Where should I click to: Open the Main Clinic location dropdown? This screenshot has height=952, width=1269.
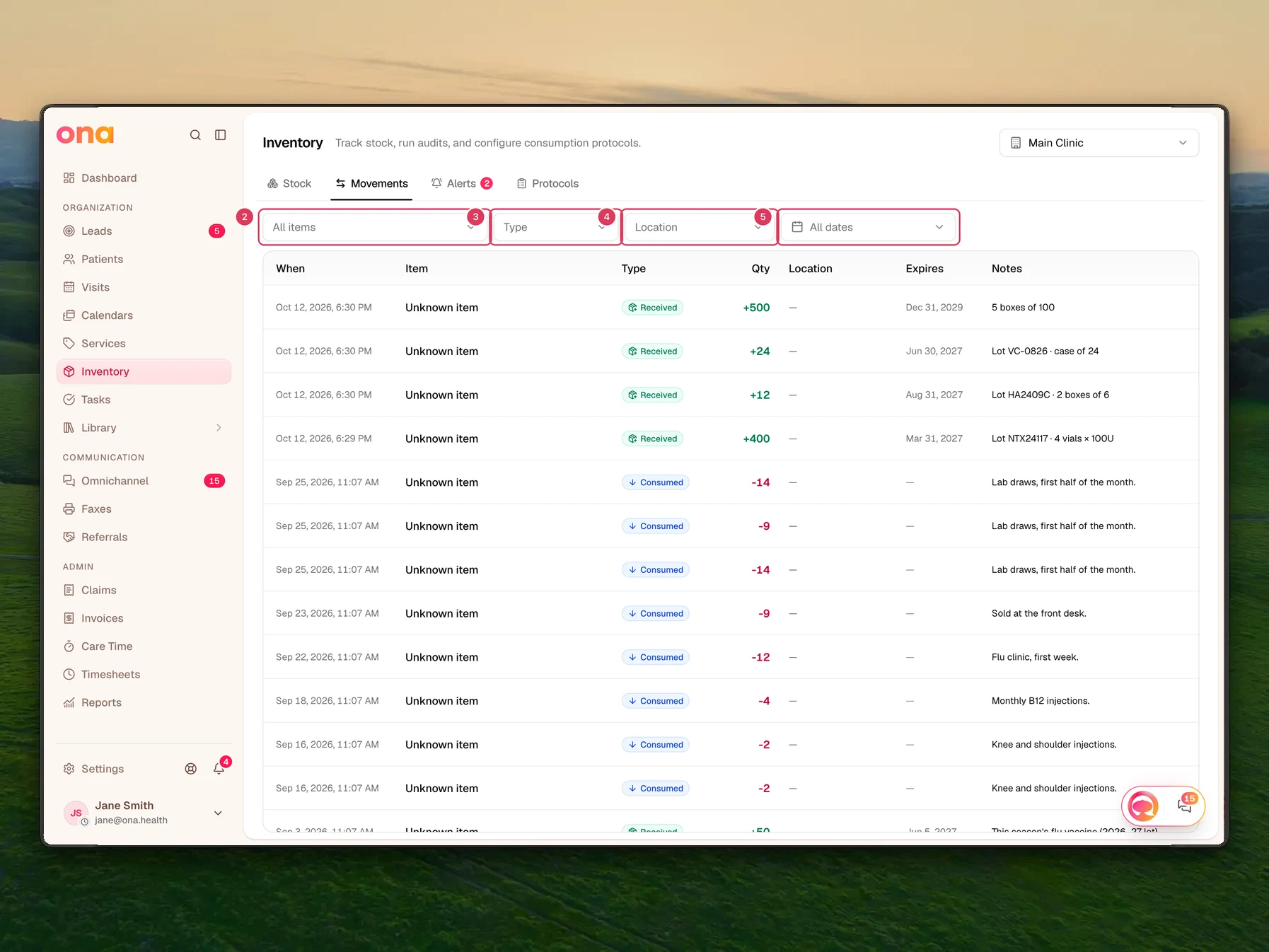click(1099, 143)
